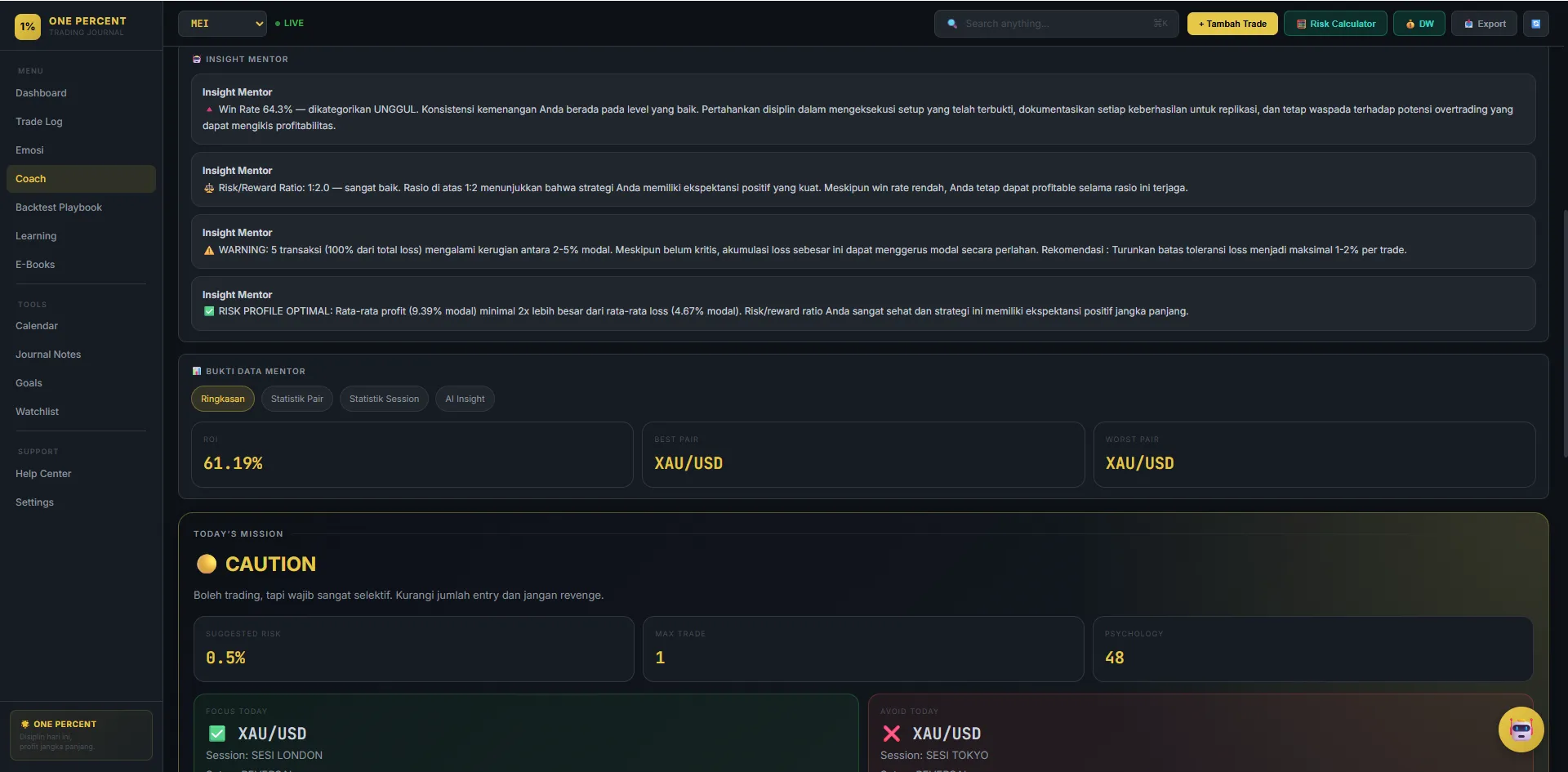Open Settings in the sidebar
Image resolution: width=1568 pixels, height=772 pixels.
coord(81,502)
